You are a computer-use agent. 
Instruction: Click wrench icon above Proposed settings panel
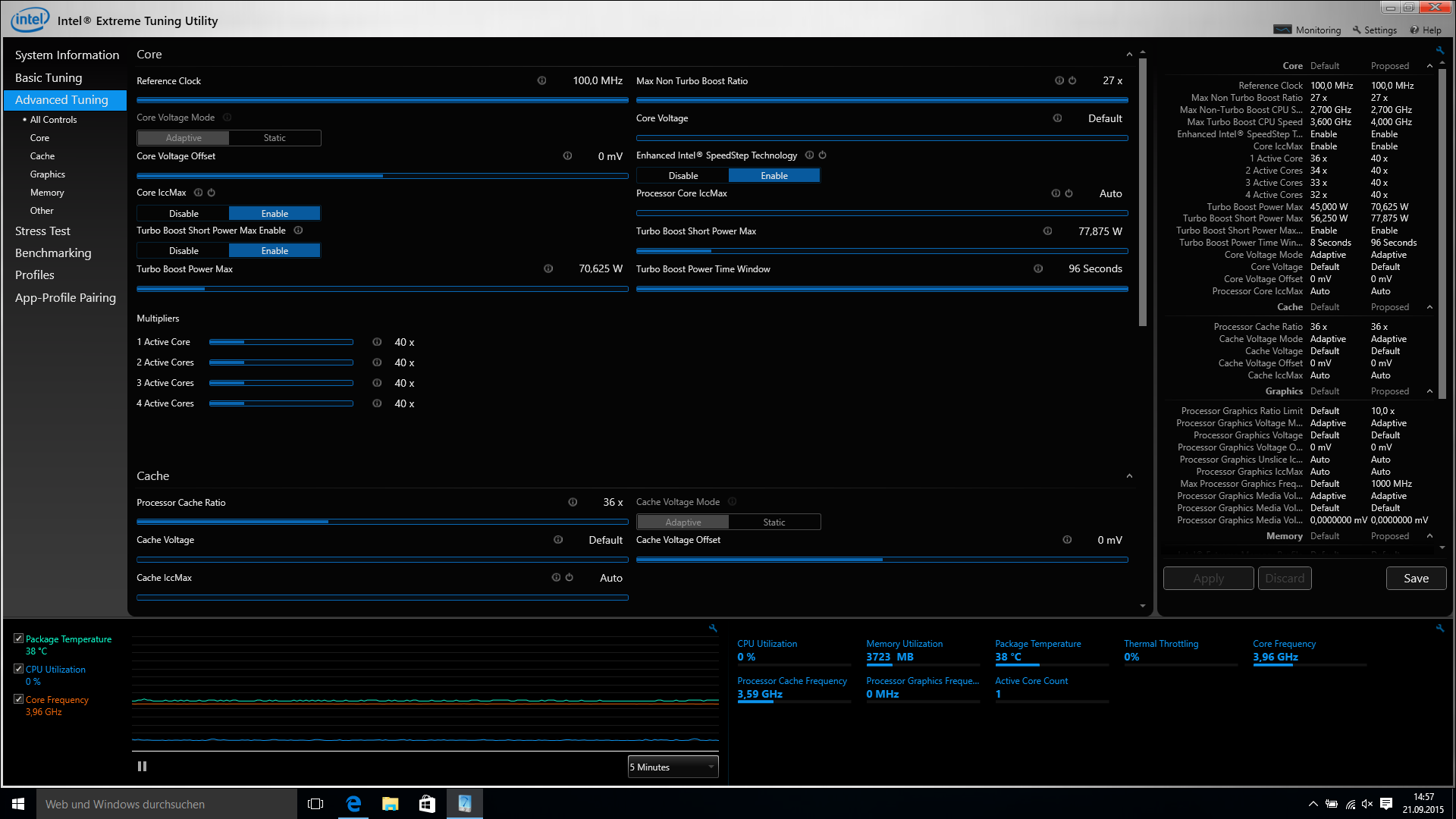pos(1439,51)
